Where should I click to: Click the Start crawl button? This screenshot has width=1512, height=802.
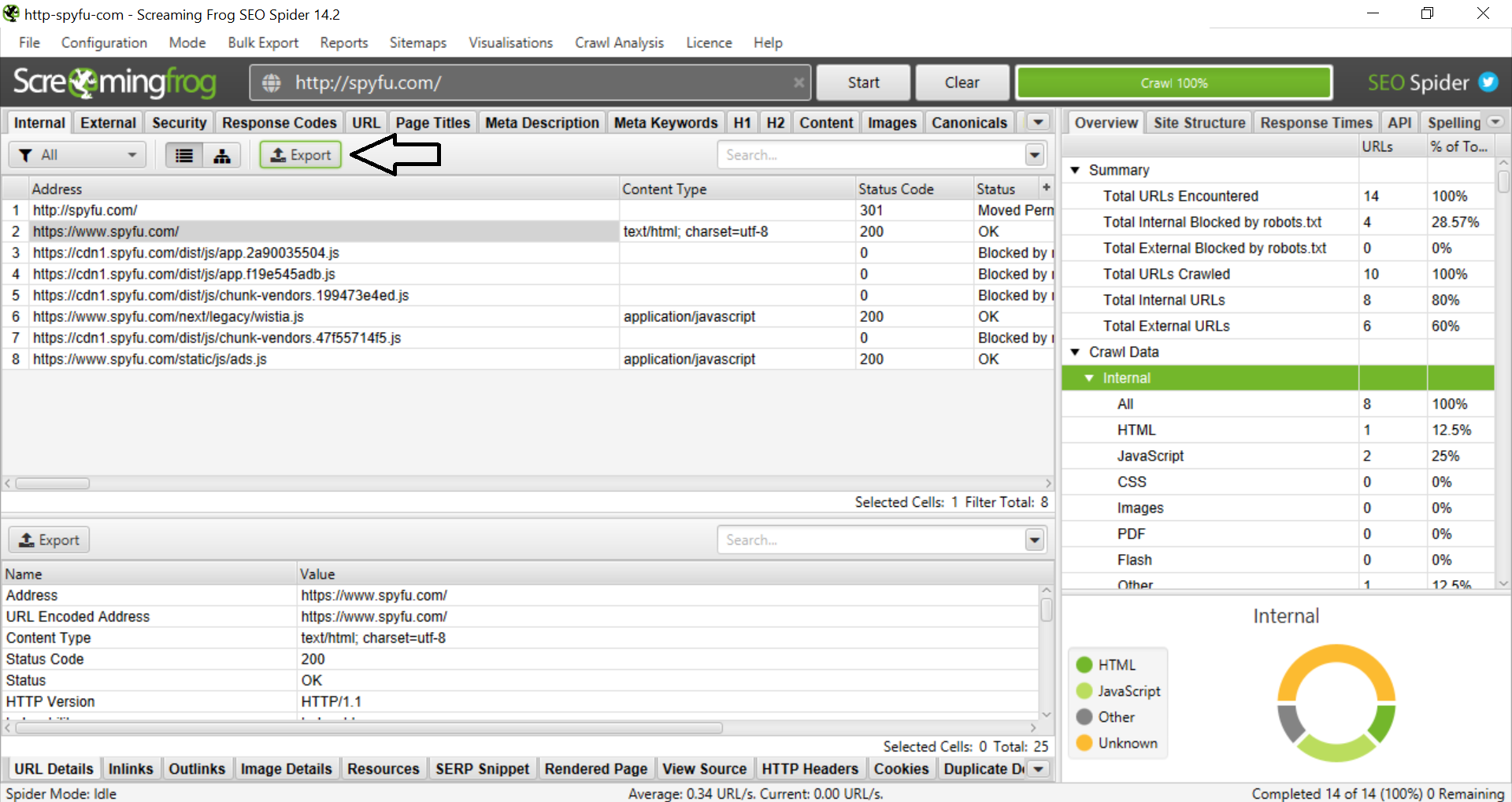pos(863,83)
